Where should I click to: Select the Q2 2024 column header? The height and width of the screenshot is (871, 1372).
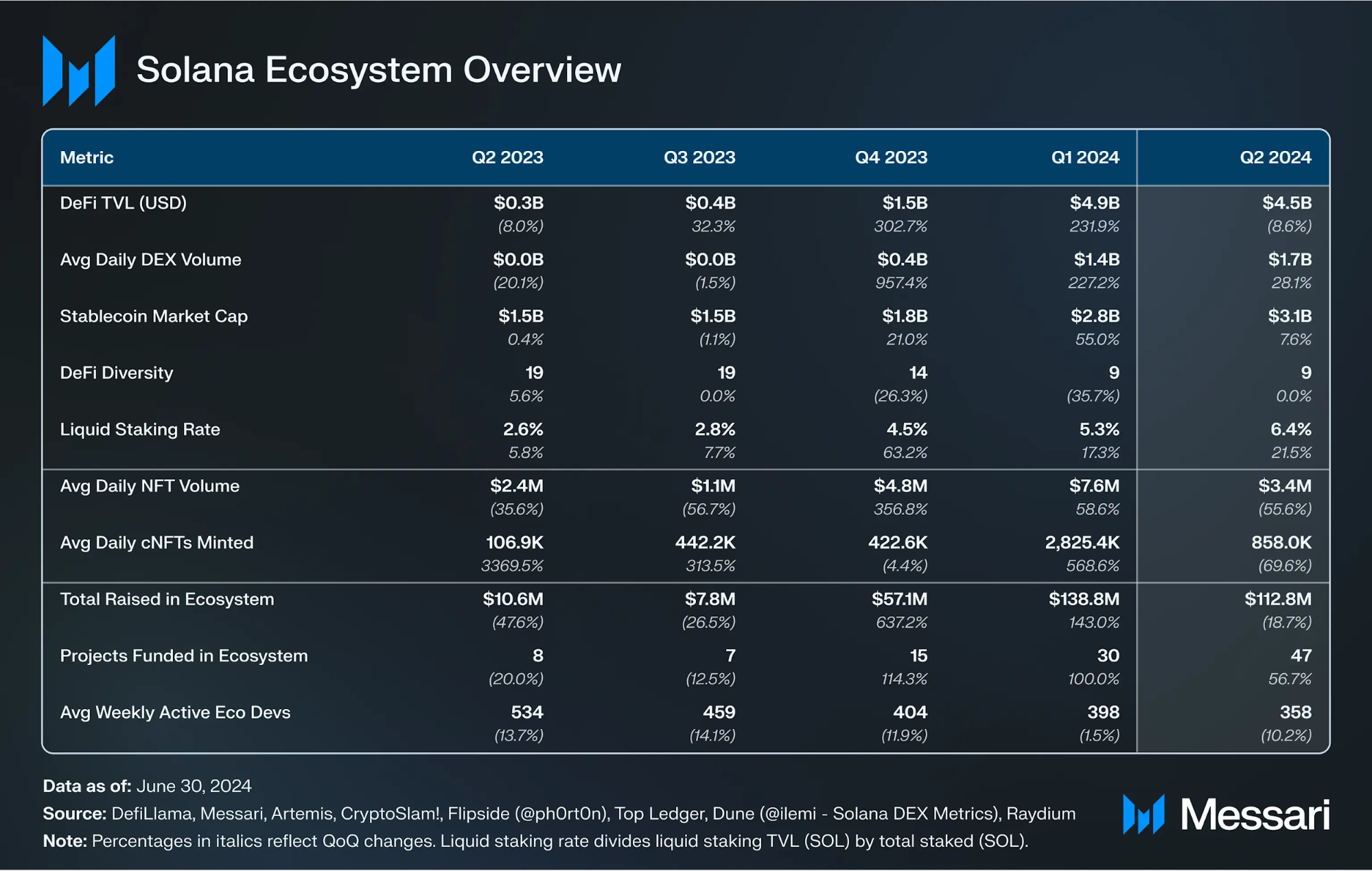tap(1275, 158)
